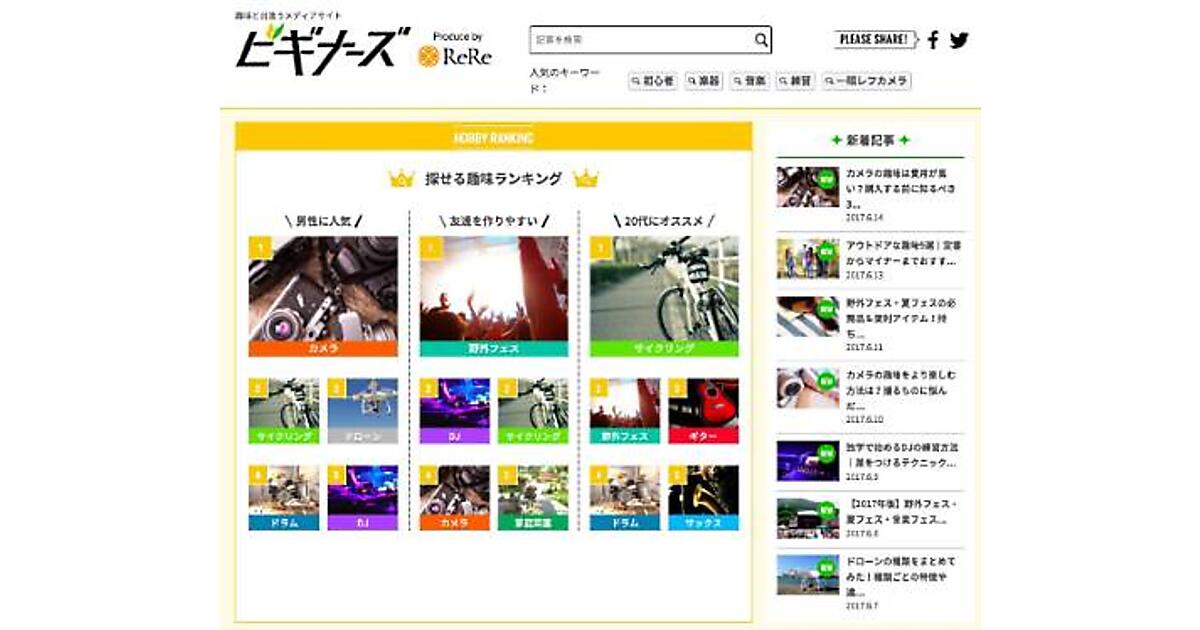
Task: Click the Twitter share icon
Action: click(960, 40)
